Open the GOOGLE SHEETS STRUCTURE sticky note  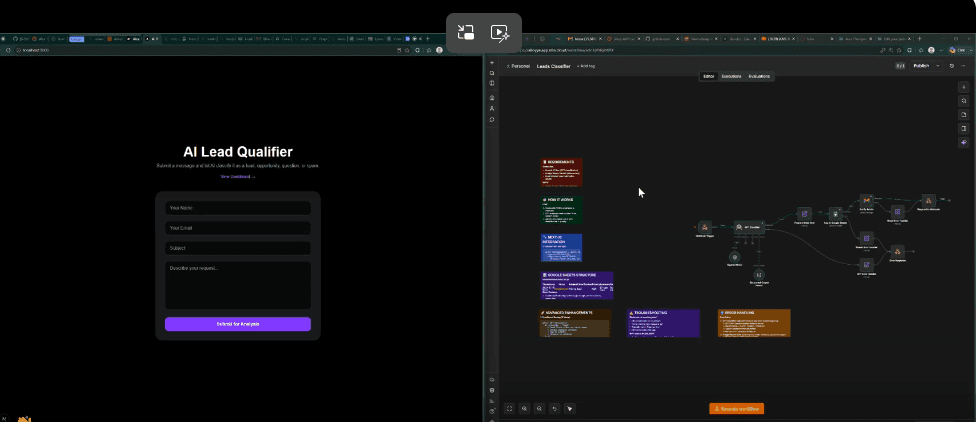coord(576,285)
